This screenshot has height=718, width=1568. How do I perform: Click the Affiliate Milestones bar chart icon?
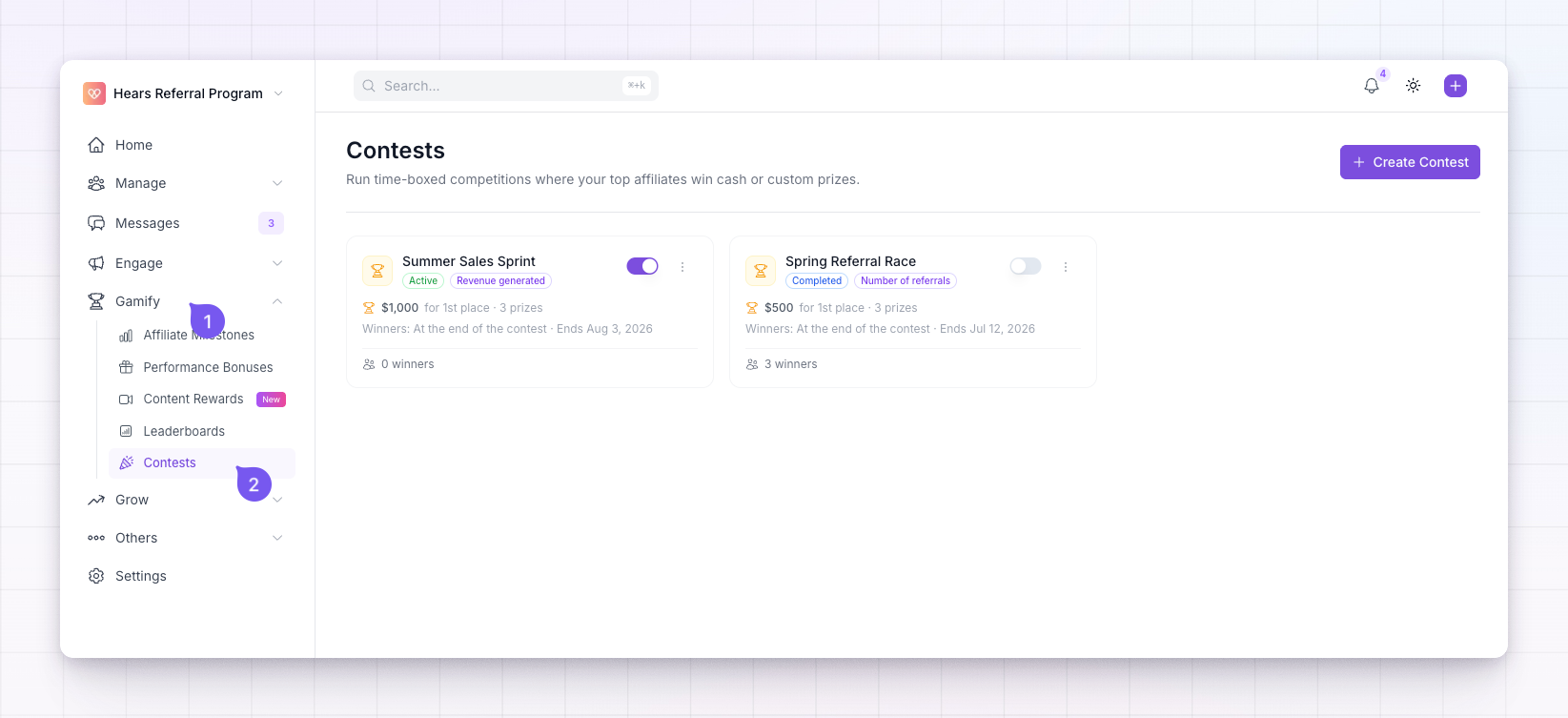pyautogui.click(x=126, y=336)
